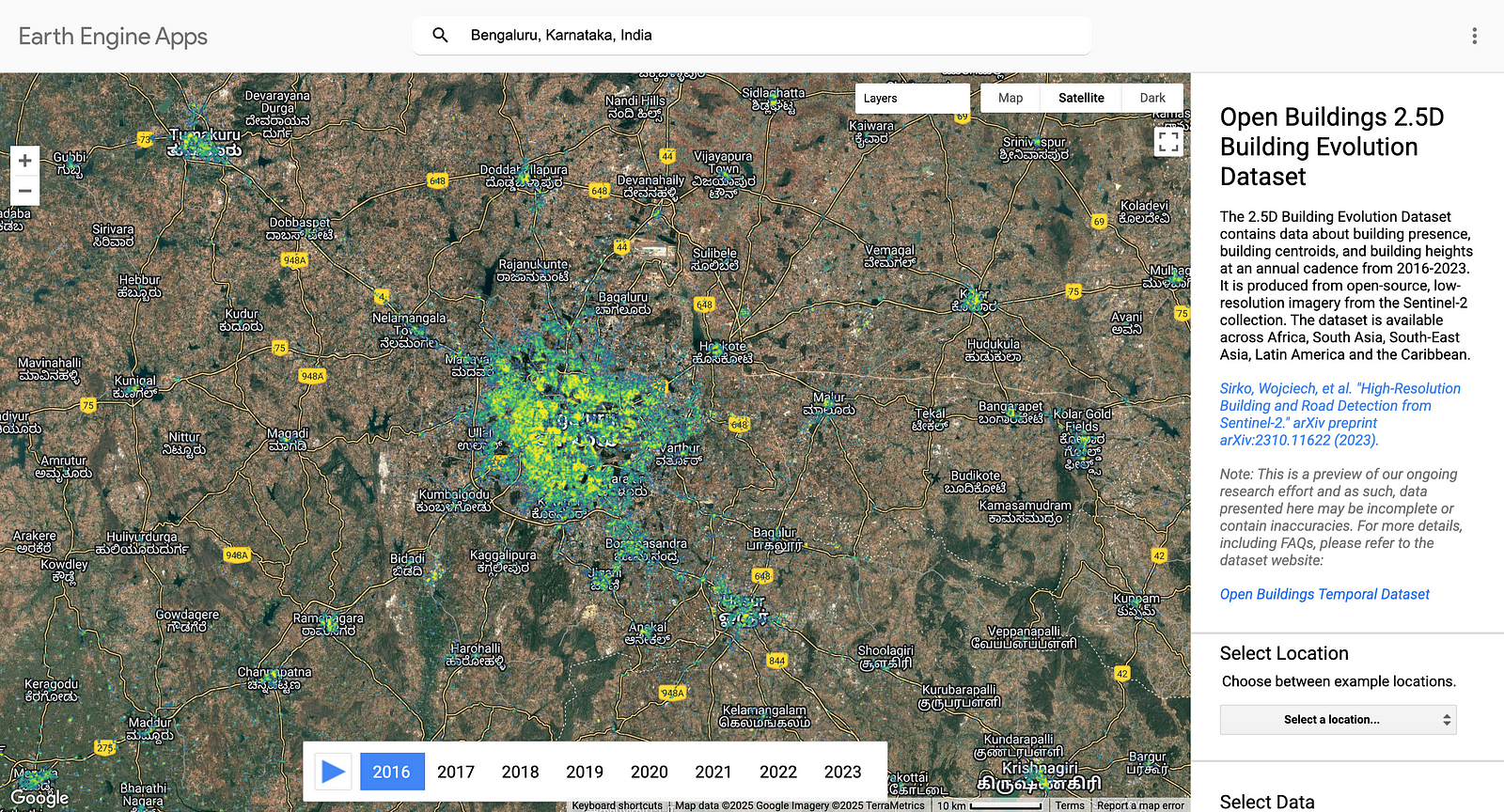Screen dimensions: 1504x812
Task: Click the Open Buildings 2.5D heading
Action: pyautogui.click(x=1332, y=147)
